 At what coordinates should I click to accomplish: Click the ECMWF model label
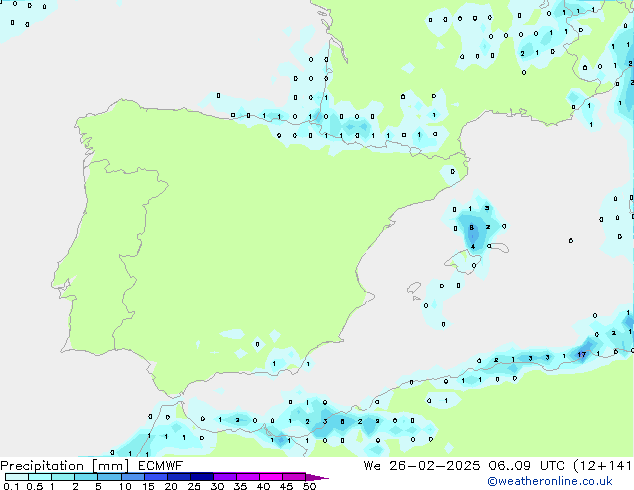(x=161, y=466)
